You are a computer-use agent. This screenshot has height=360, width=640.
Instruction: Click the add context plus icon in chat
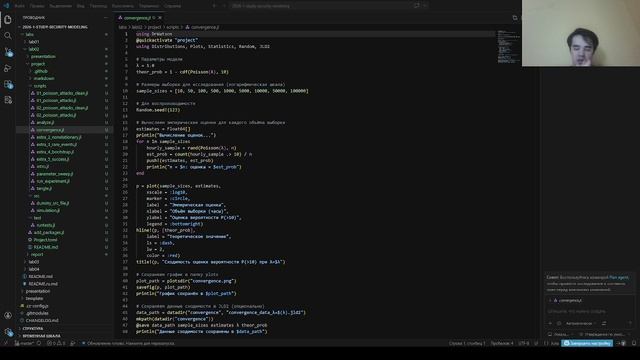[550, 323]
